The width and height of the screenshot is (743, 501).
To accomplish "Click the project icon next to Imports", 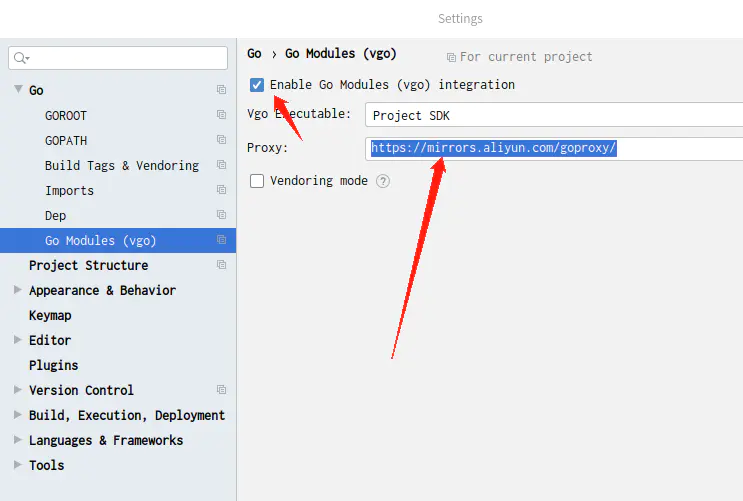I will point(221,190).
